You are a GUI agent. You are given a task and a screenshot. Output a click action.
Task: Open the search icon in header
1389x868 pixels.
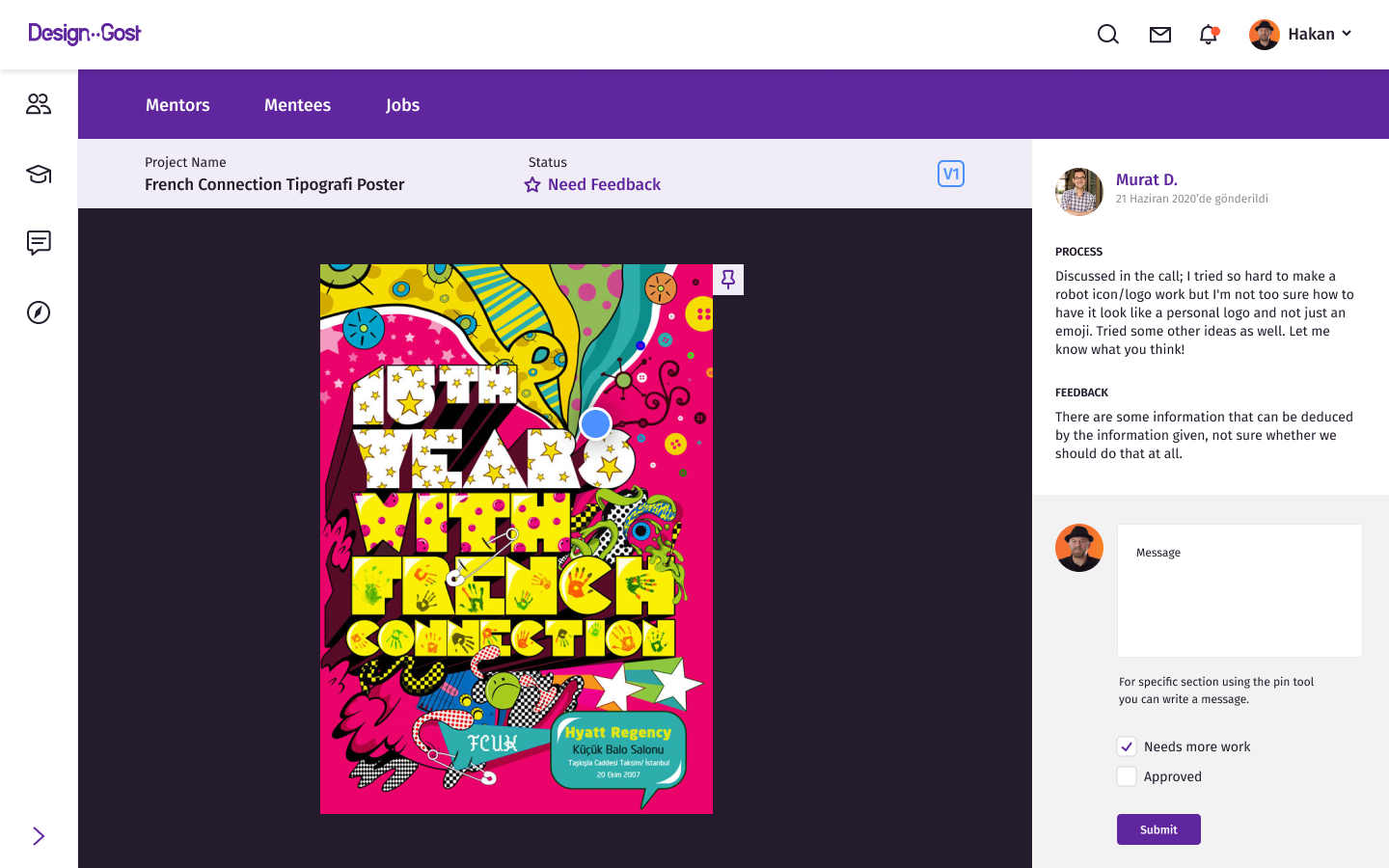(x=1108, y=35)
